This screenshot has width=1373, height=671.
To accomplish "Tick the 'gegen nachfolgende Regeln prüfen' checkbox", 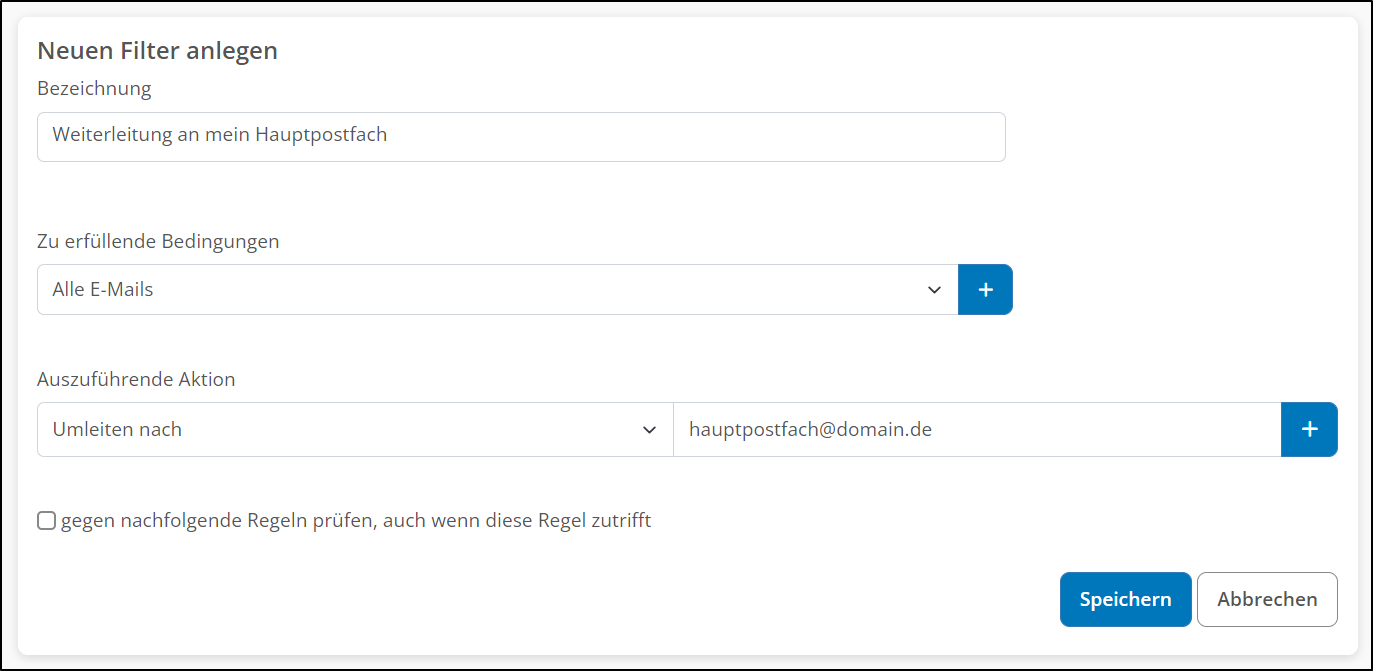I will 46,520.
